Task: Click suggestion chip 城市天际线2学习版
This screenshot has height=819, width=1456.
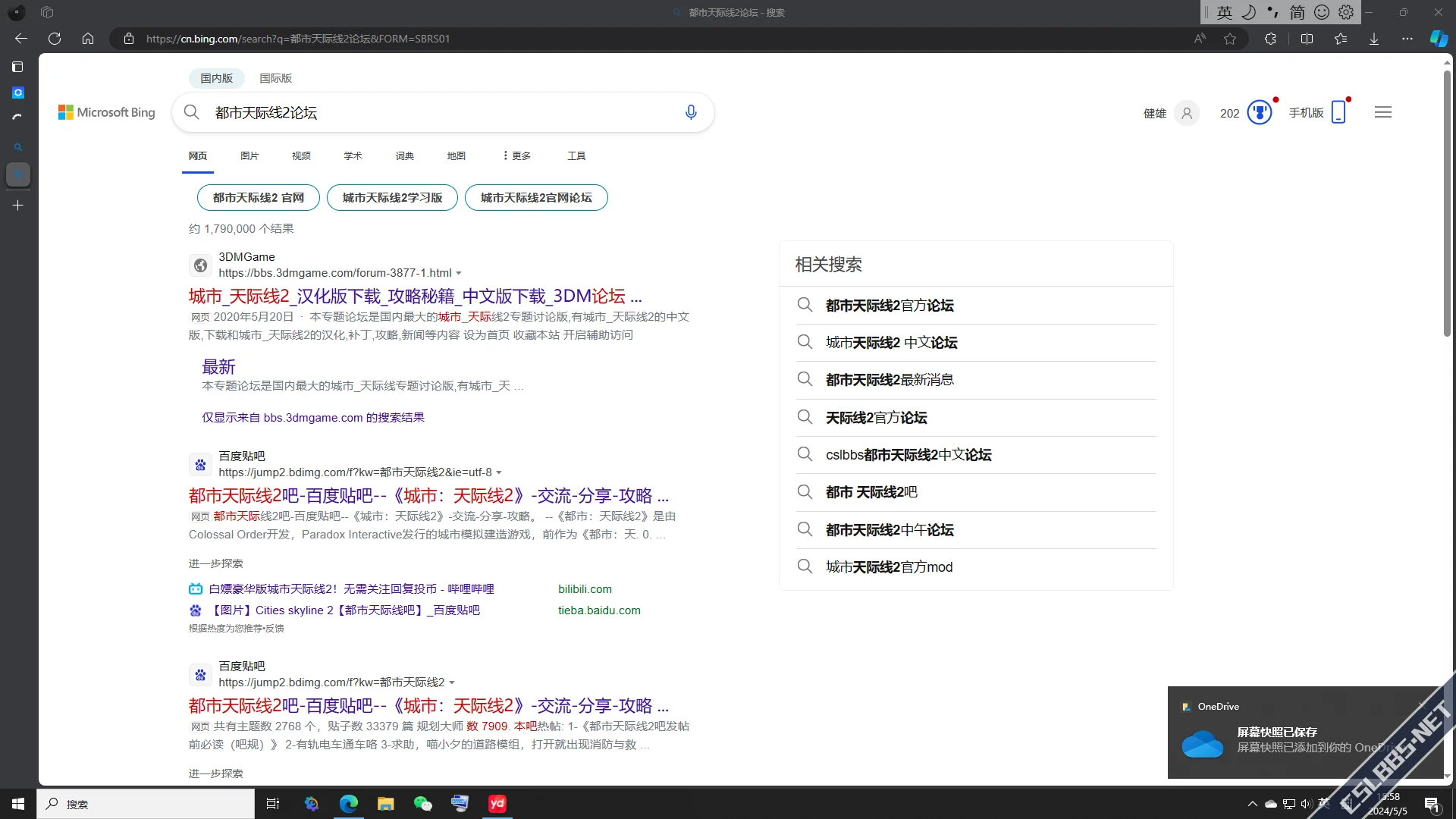Action: pos(392,197)
